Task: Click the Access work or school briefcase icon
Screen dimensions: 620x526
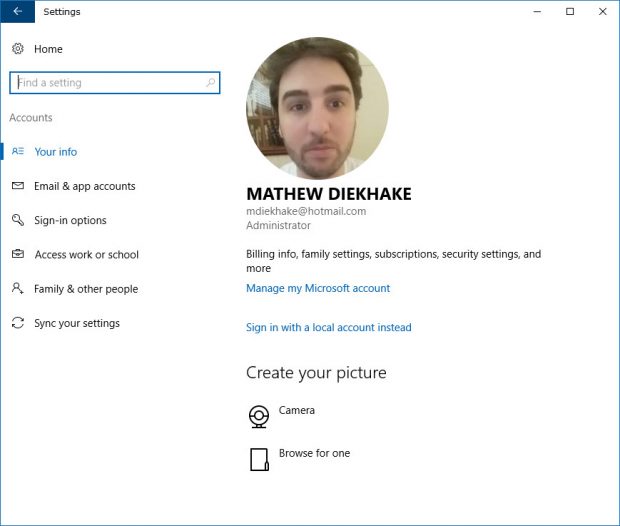Action: point(18,254)
